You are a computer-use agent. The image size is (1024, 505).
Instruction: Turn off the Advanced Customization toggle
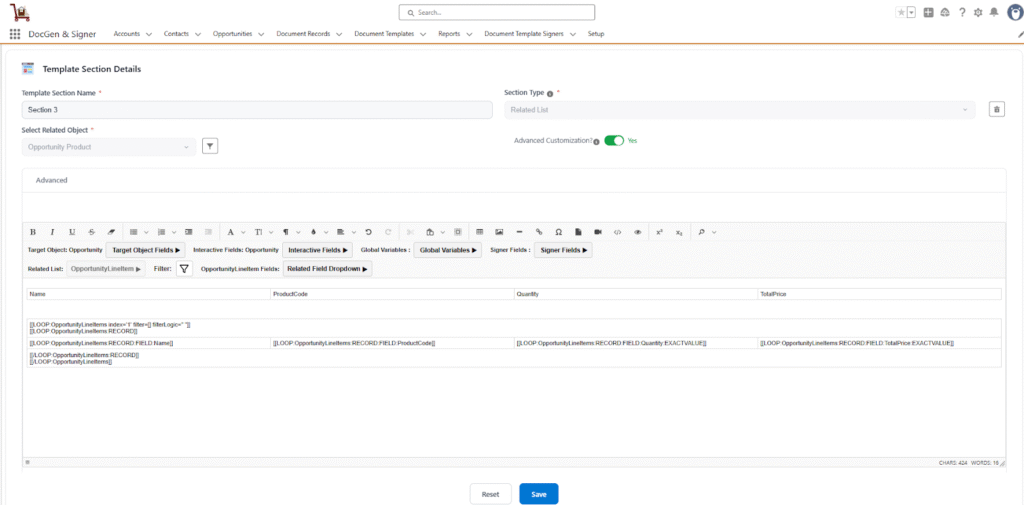click(614, 141)
